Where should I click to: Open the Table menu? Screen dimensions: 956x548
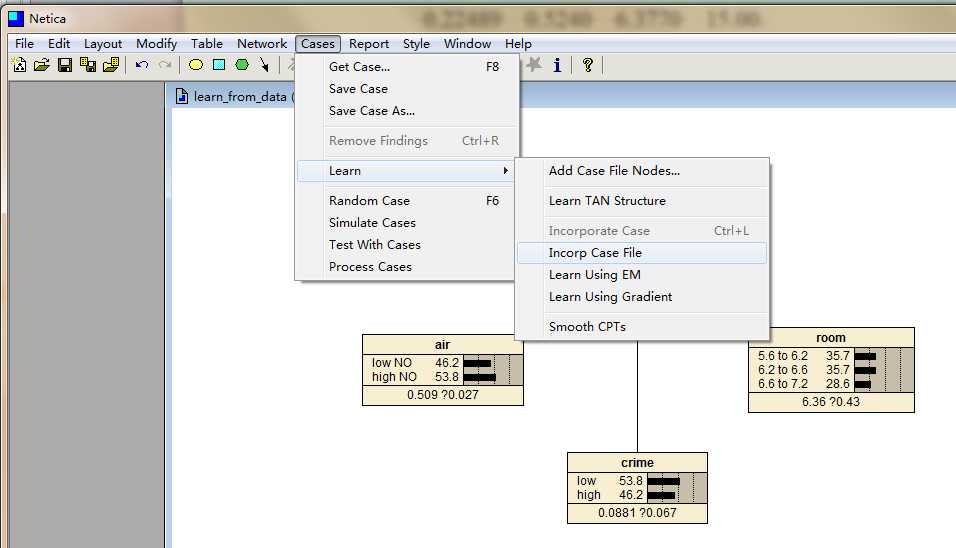click(x=207, y=44)
